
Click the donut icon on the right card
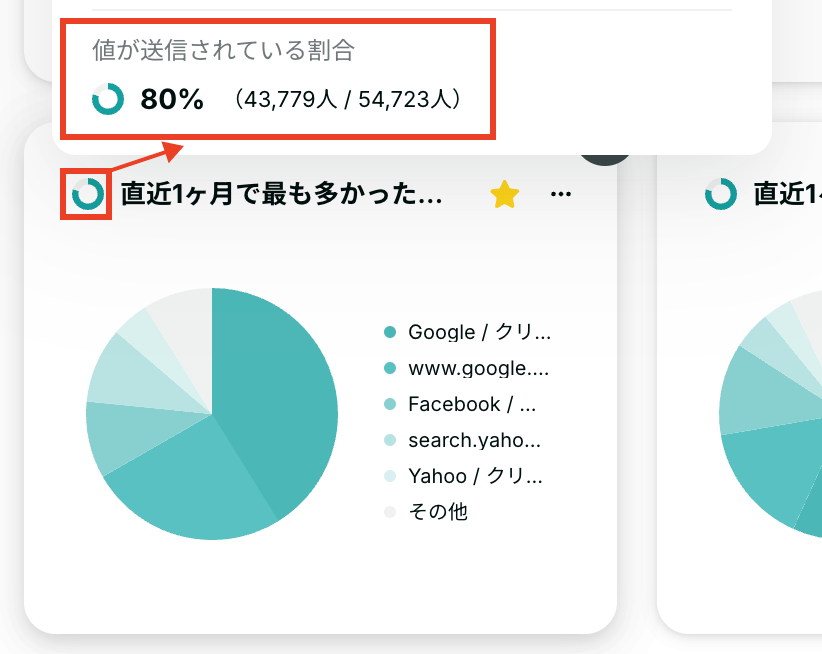tap(721, 194)
